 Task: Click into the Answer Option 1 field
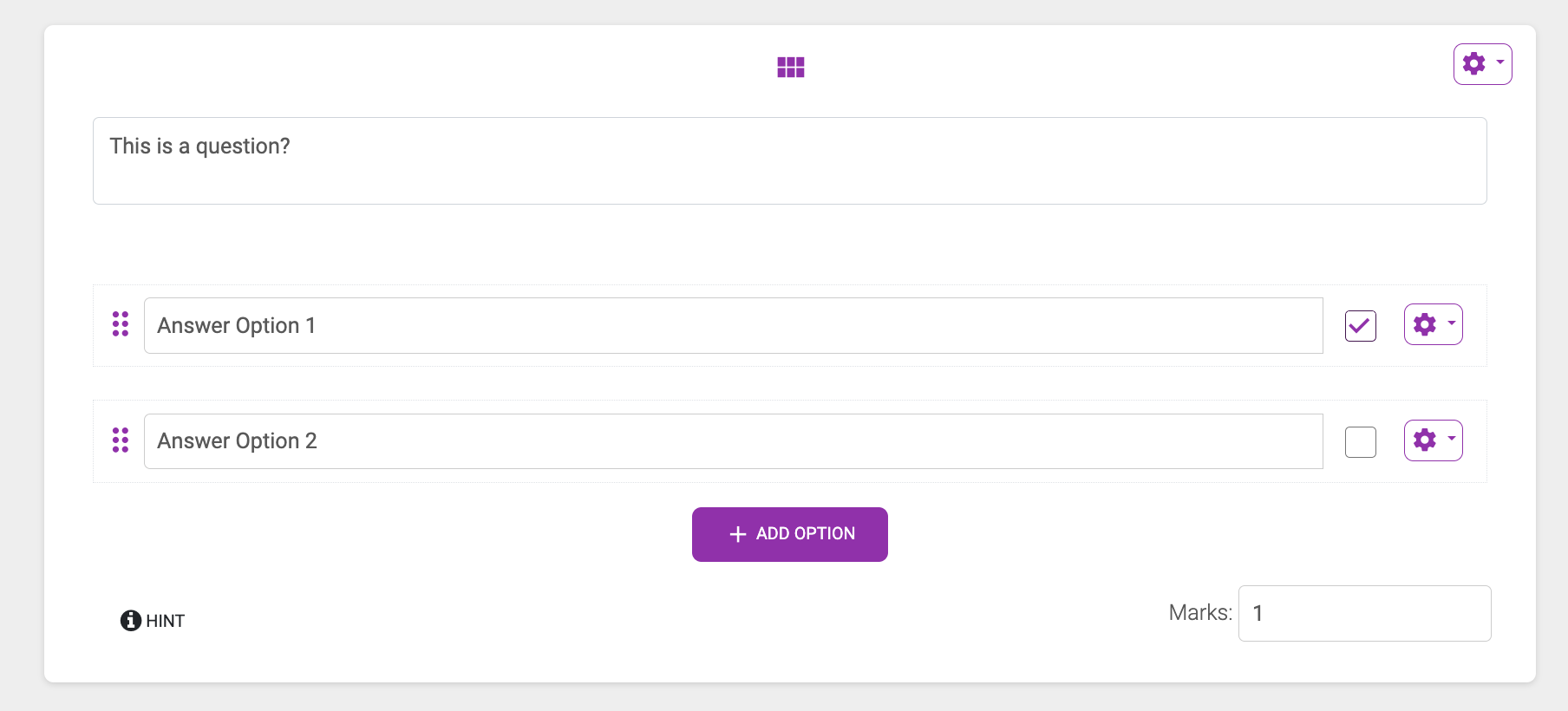(x=733, y=326)
